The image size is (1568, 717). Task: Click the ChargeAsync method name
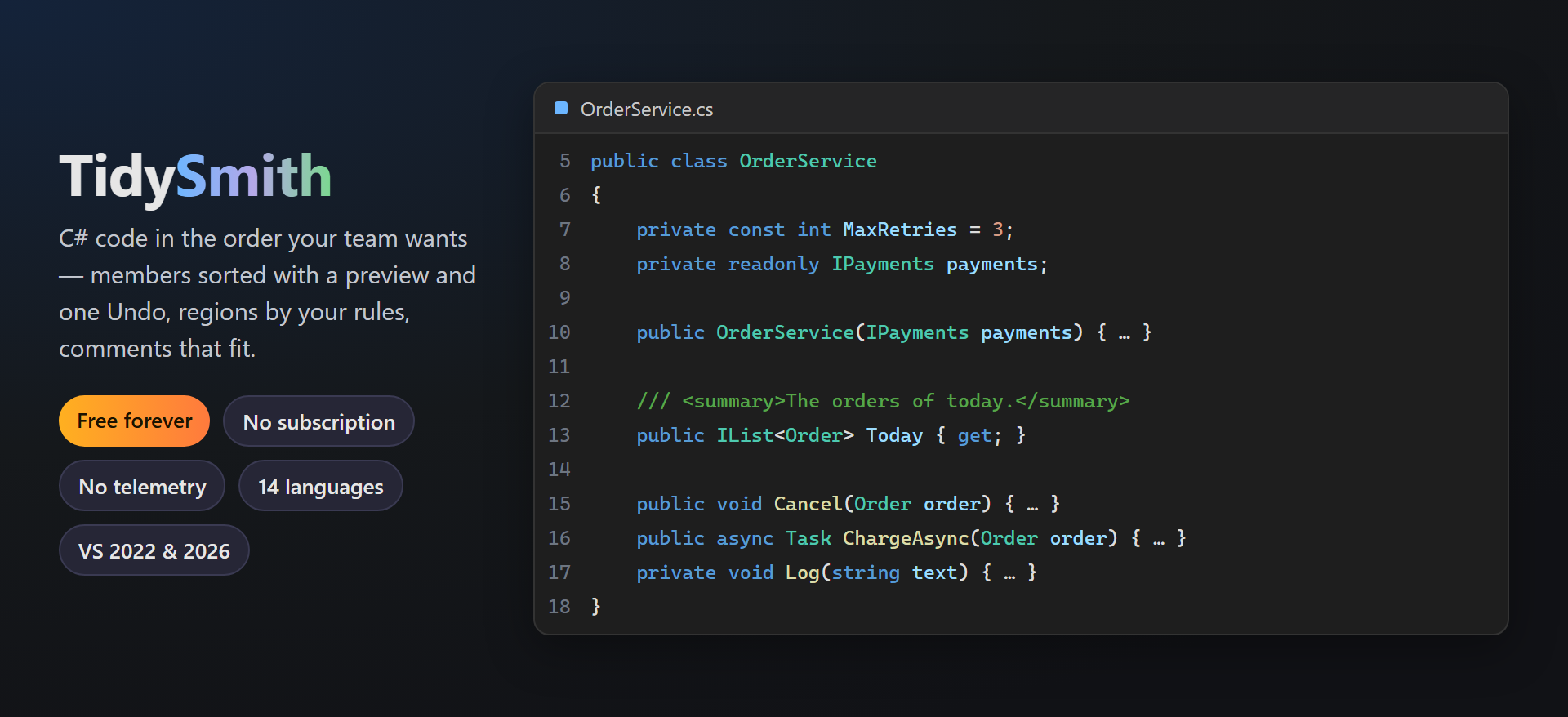pyautogui.click(x=906, y=538)
